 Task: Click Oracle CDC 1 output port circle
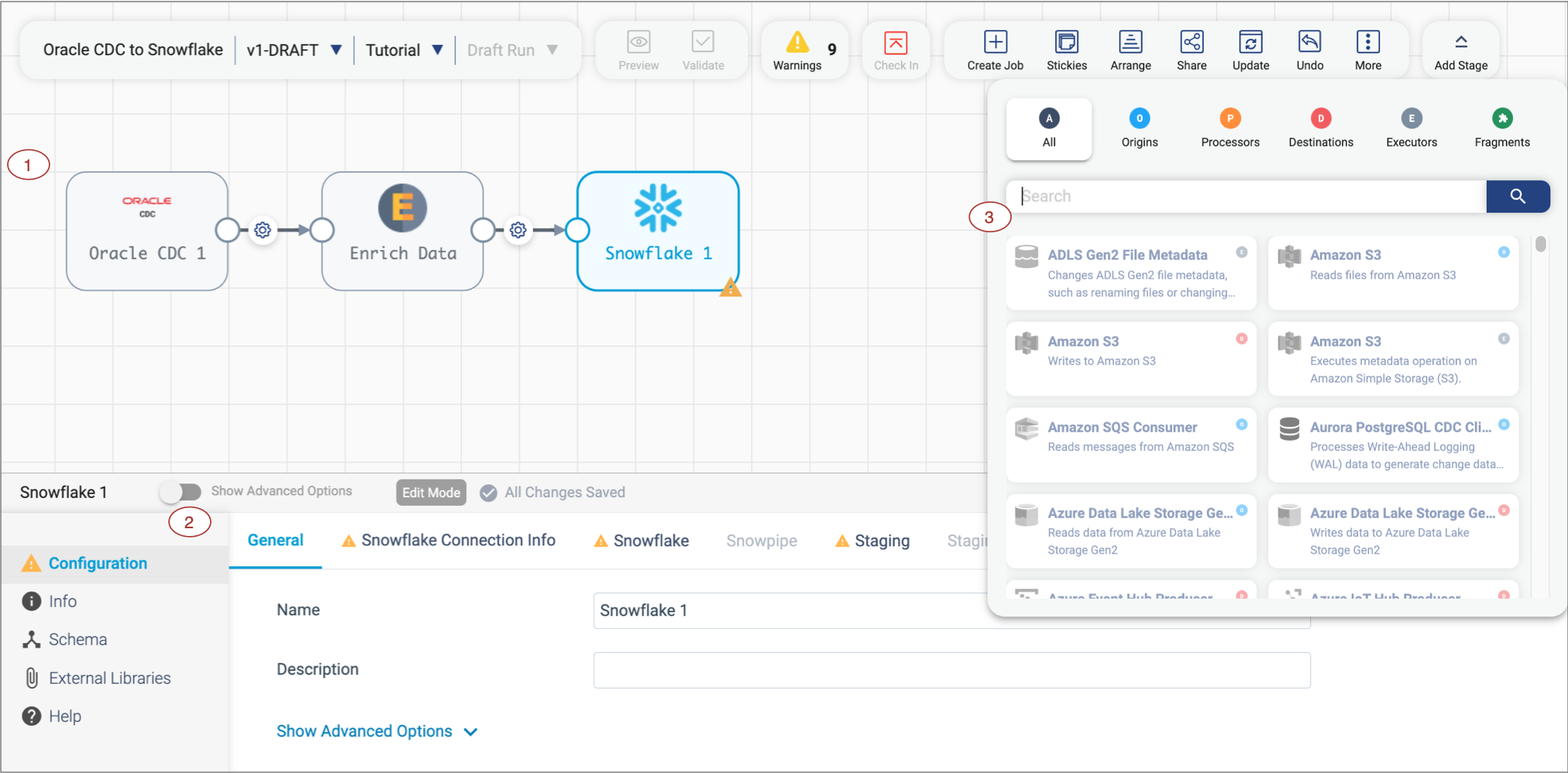[x=227, y=230]
